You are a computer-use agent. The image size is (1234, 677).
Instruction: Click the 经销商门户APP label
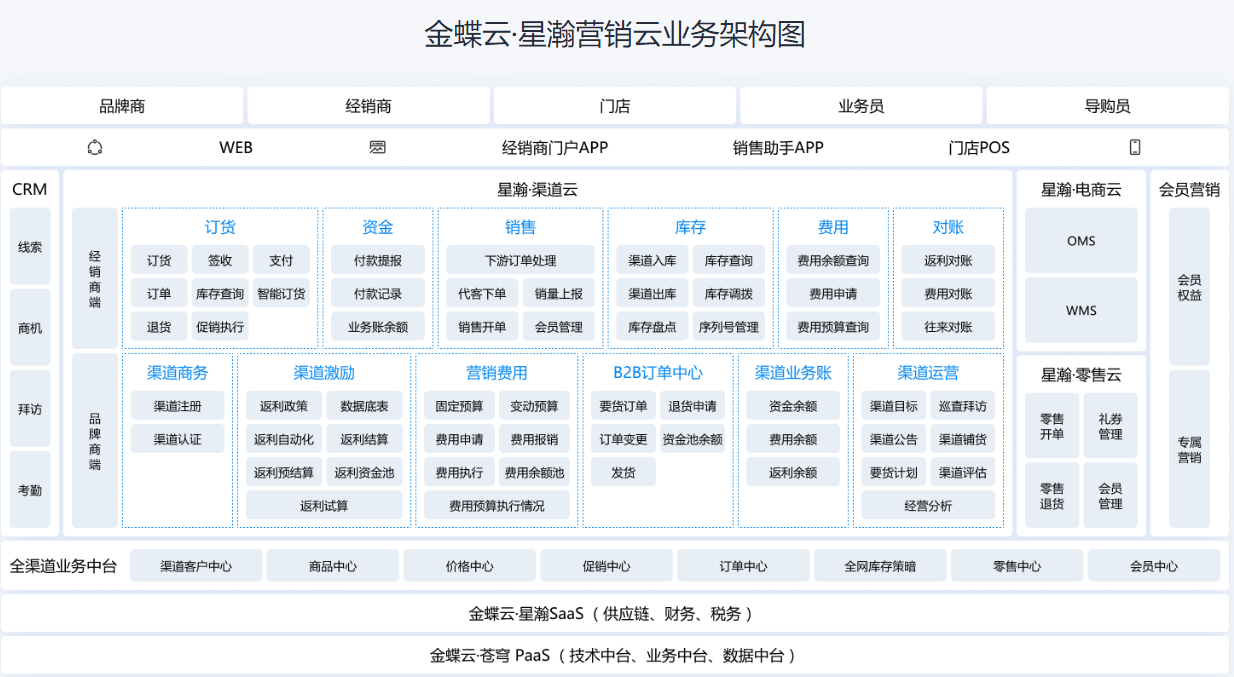click(555, 147)
